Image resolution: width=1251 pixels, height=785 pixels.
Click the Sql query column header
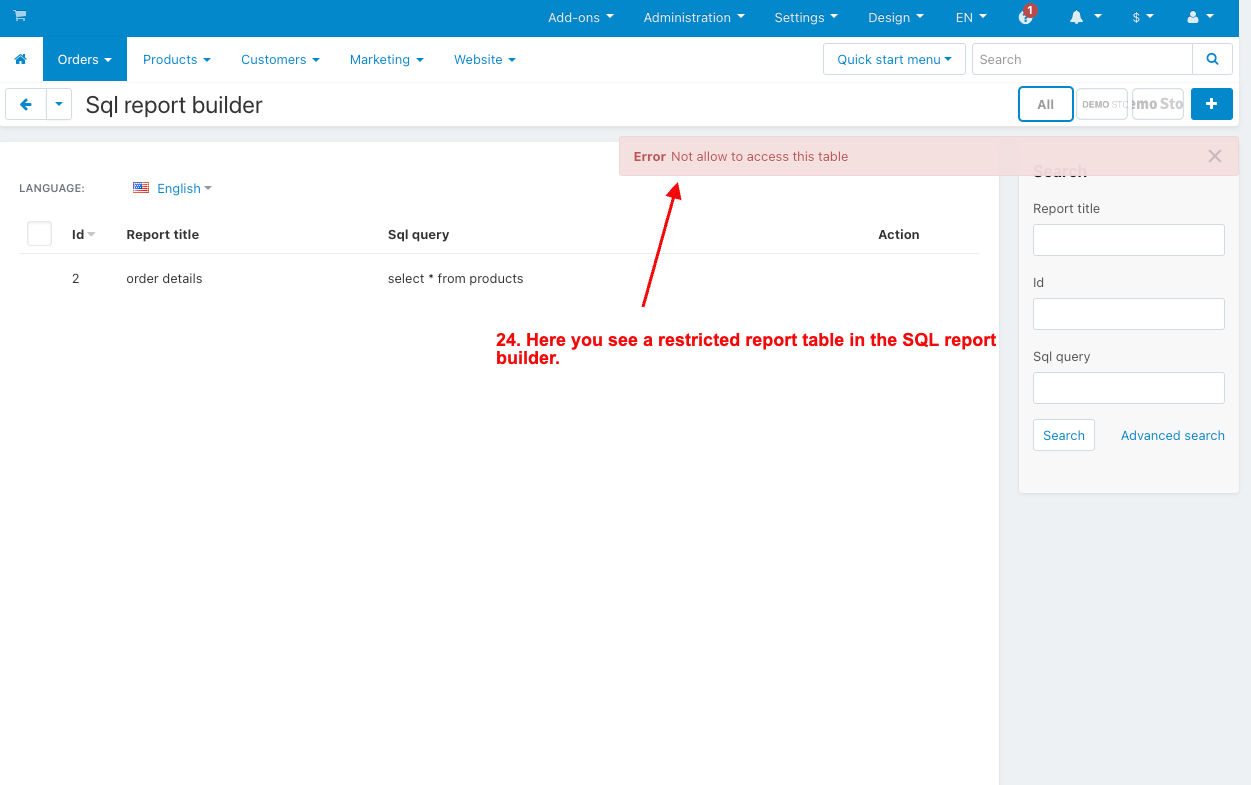419,234
